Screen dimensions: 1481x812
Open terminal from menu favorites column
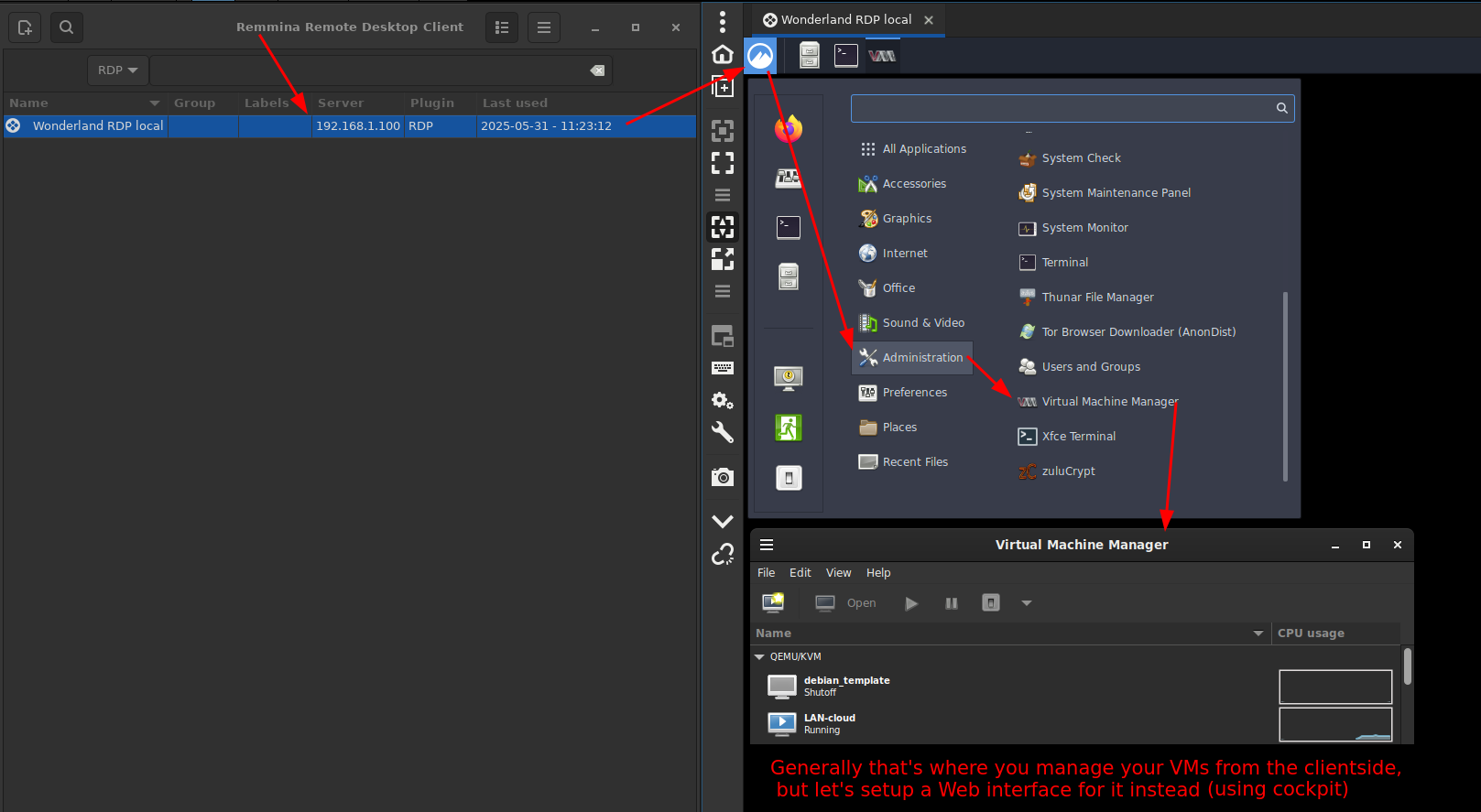[789, 227]
